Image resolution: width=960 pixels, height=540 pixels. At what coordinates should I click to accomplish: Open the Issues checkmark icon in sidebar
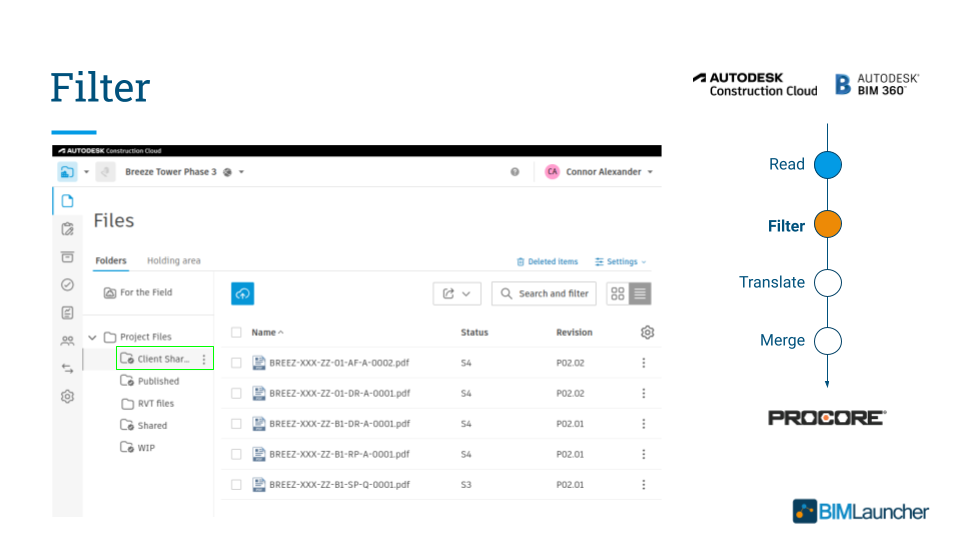click(67, 285)
